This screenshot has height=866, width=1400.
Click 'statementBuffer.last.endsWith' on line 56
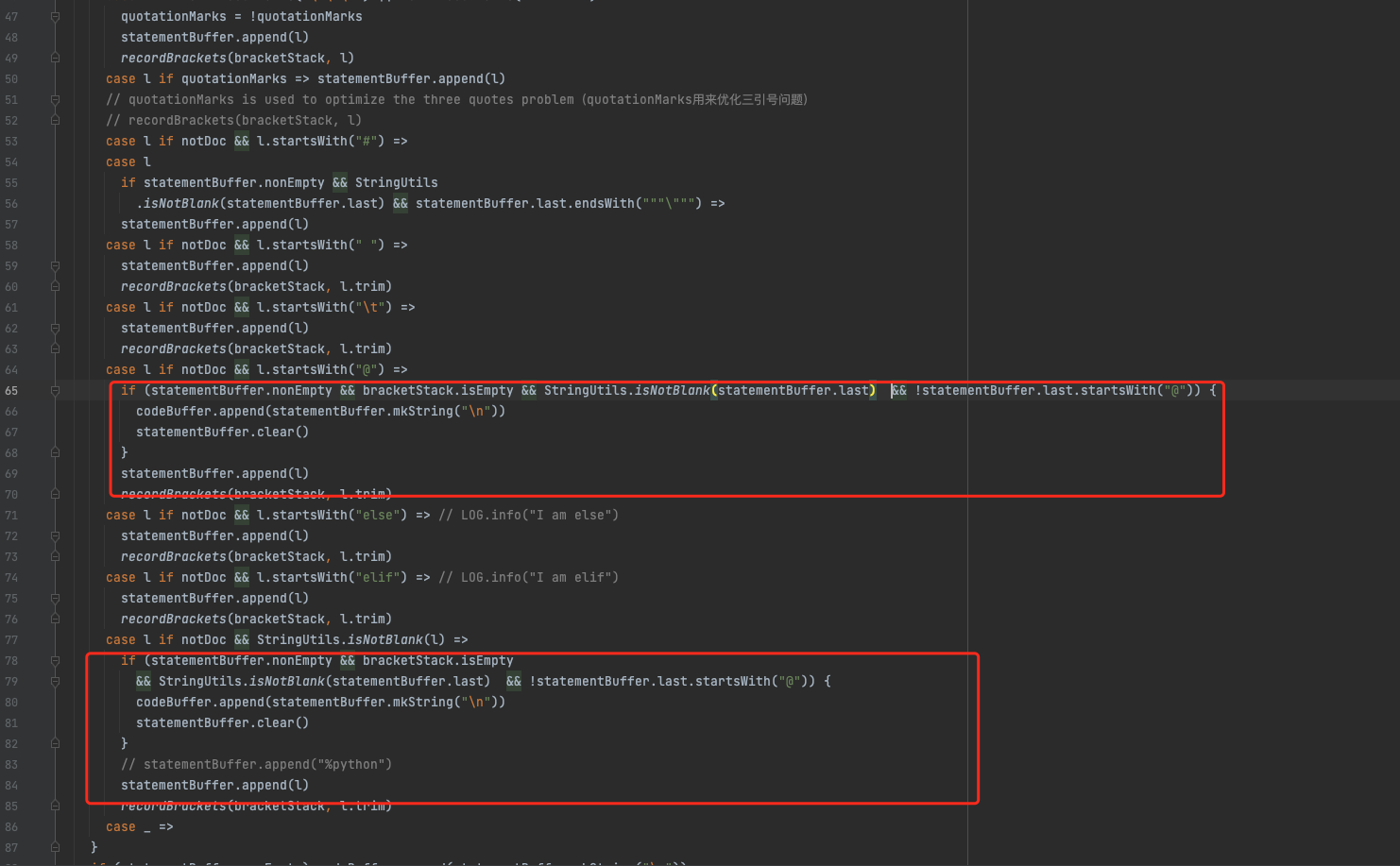coord(525,204)
